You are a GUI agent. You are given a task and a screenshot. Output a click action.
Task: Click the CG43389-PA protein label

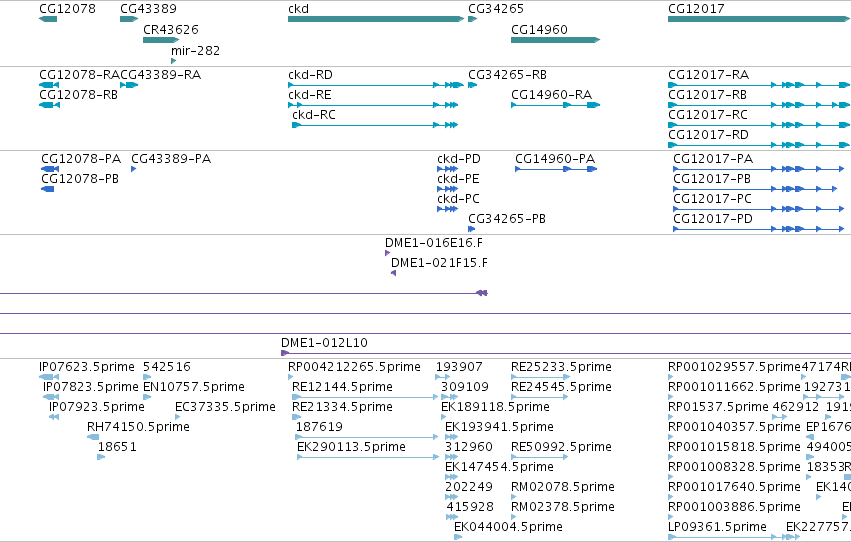click(x=171, y=158)
